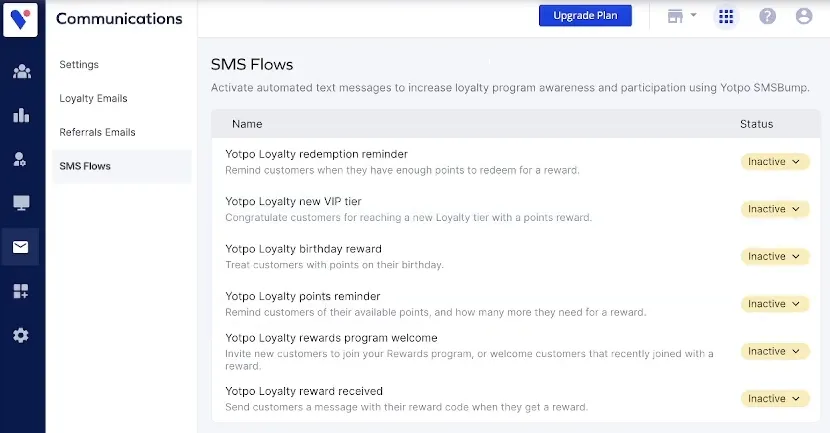Select the Communications envelope icon
The height and width of the screenshot is (433, 830).
pos(21,247)
